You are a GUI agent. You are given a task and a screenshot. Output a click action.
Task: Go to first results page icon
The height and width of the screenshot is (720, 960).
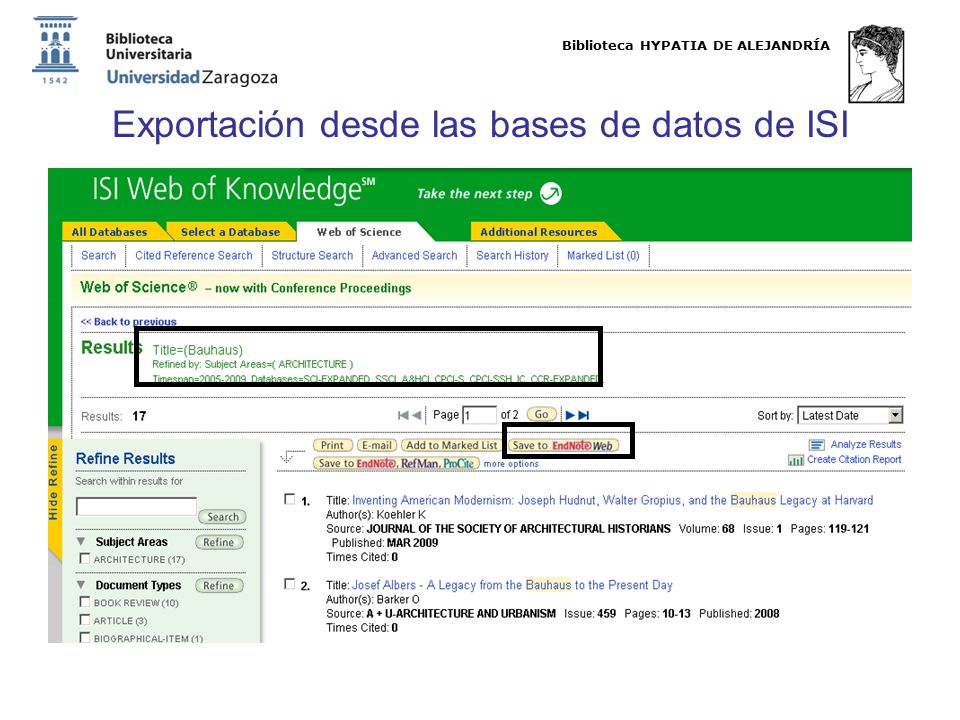403,415
